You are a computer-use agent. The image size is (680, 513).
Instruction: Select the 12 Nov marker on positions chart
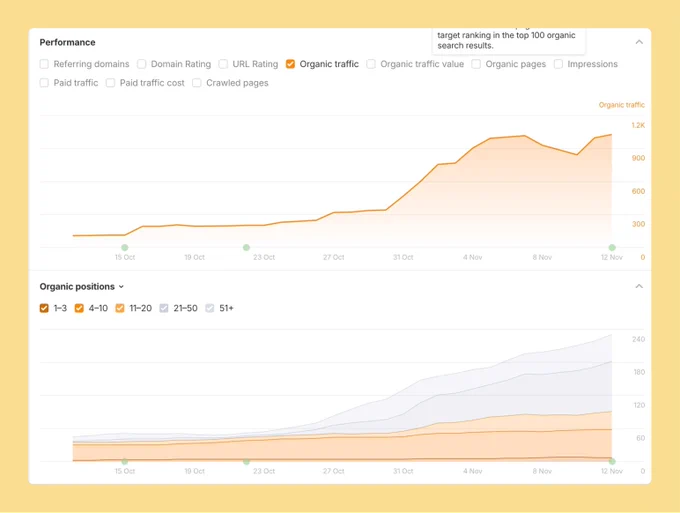612,461
